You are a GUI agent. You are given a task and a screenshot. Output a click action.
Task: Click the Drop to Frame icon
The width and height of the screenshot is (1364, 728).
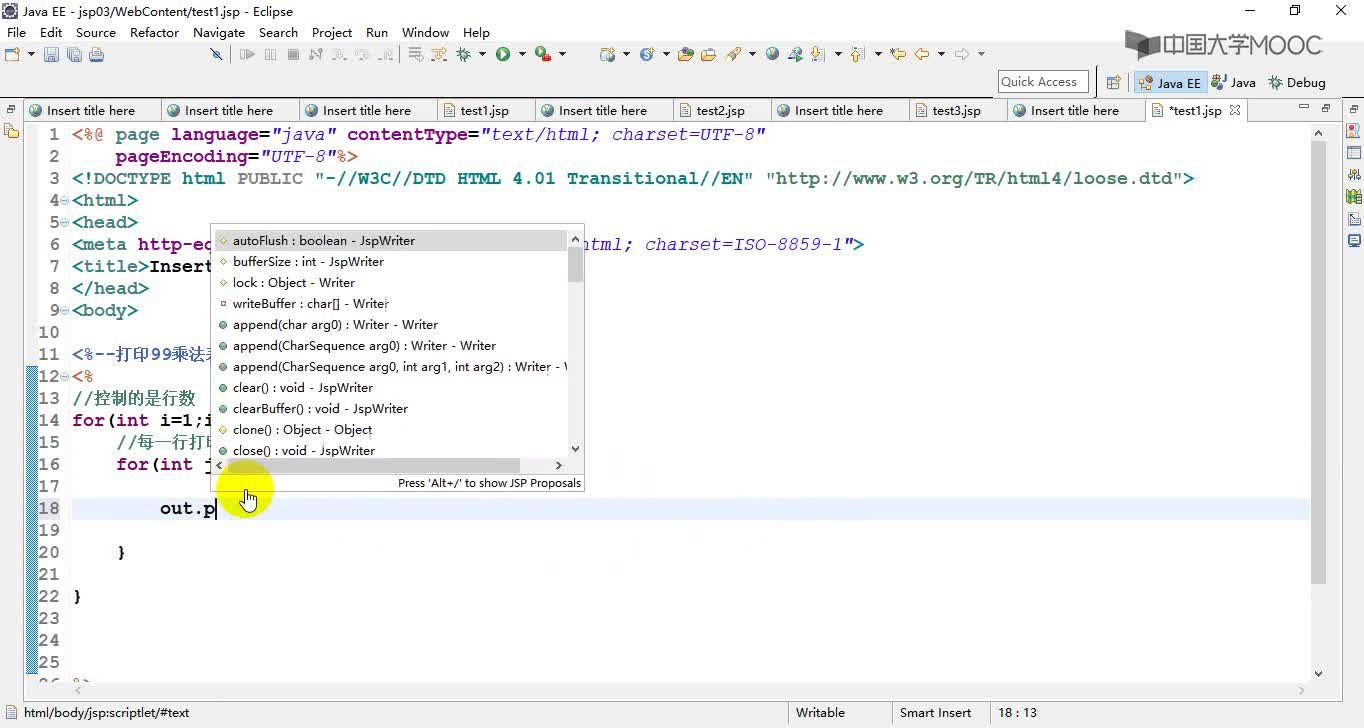pyautogui.click(x=414, y=54)
